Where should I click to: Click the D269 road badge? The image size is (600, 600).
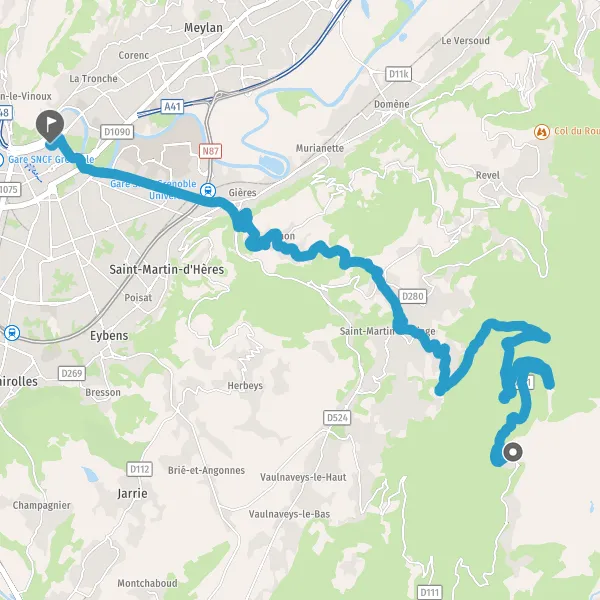[x=72, y=373]
